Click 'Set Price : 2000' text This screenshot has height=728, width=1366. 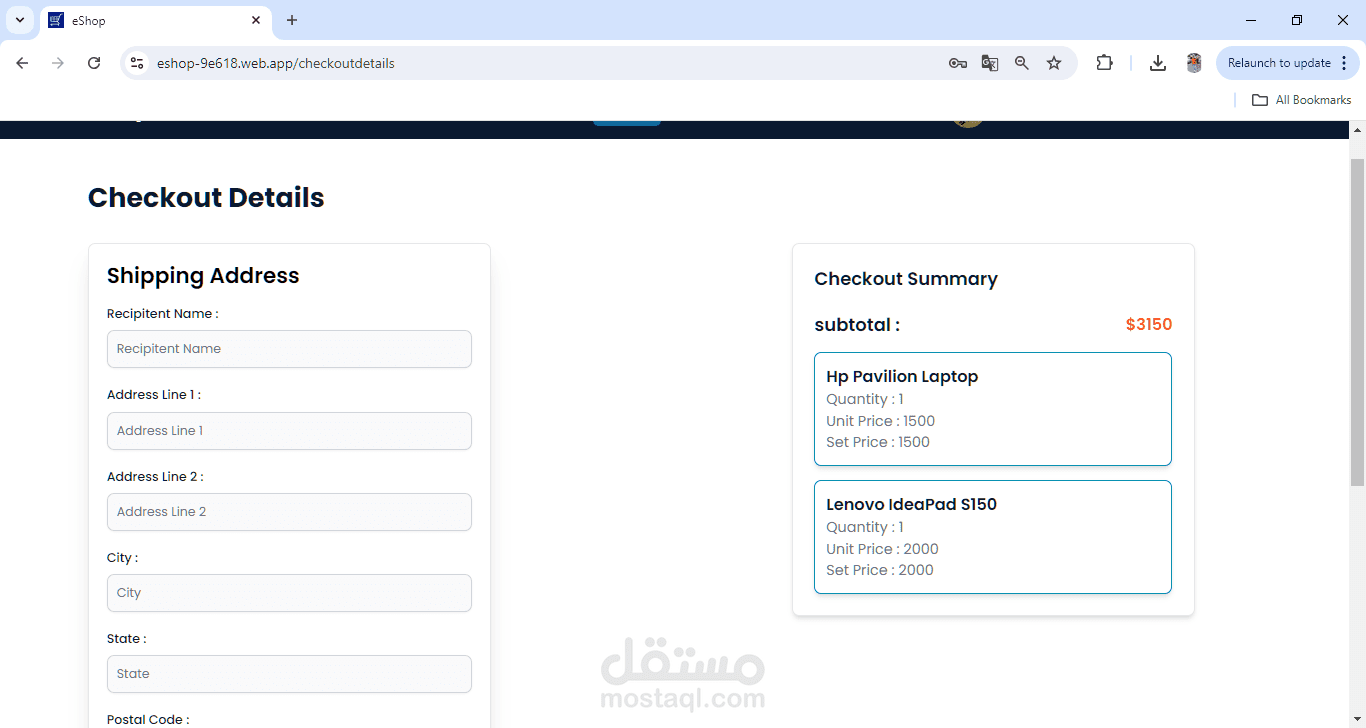pyautogui.click(x=880, y=570)
